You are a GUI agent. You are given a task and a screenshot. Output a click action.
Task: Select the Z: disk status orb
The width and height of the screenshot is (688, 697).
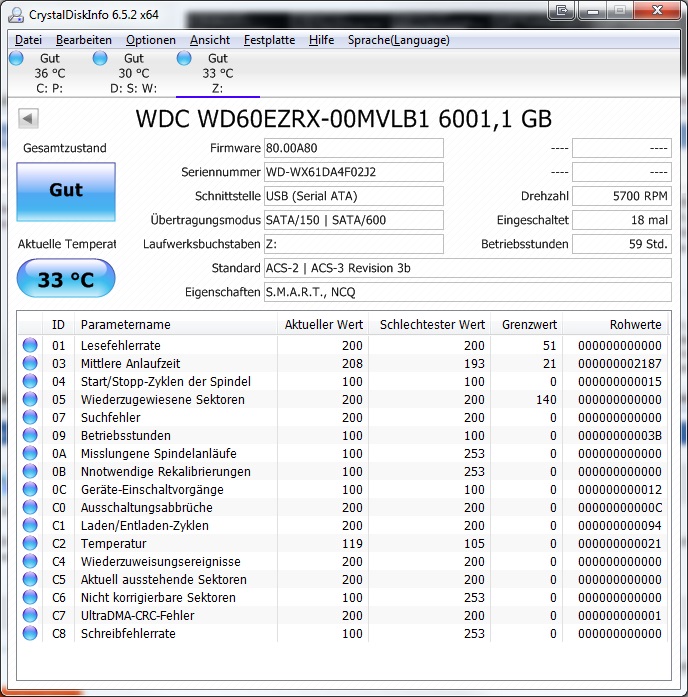coord(184,58)
